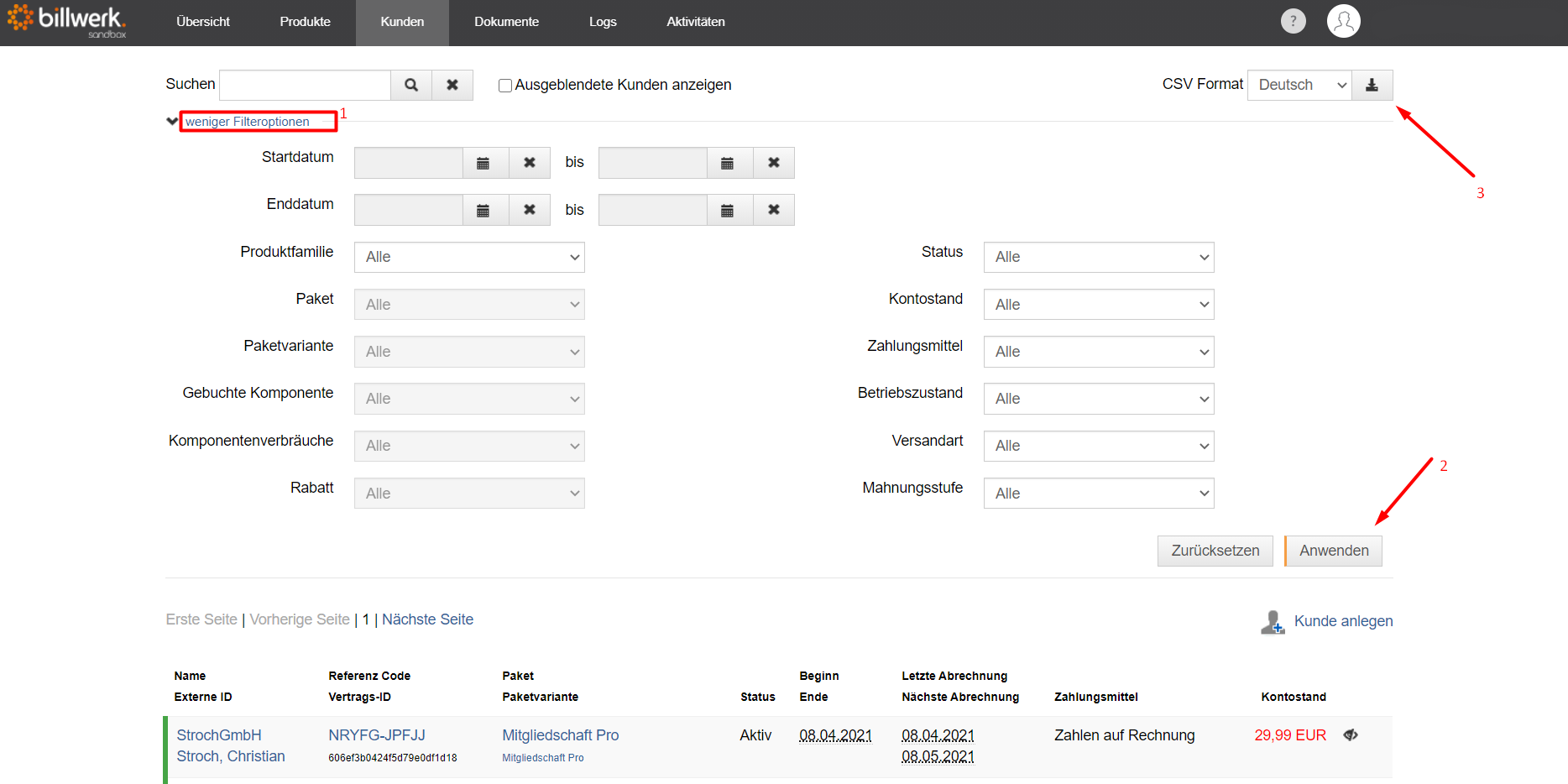Check Ausgeblendete Kunden anzeigen checkbox
This screenshot has height=784, width=1568.
pos(505,86)
